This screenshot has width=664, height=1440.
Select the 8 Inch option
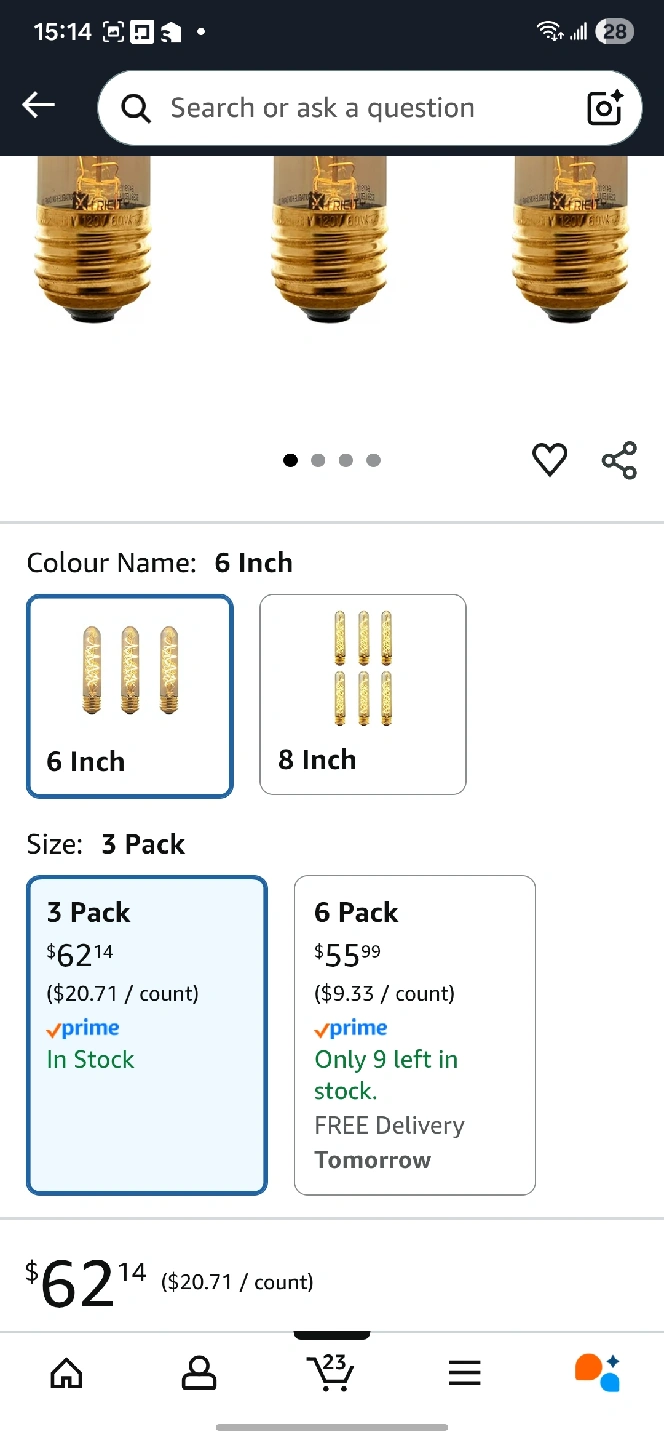click(x=362, y=694)
